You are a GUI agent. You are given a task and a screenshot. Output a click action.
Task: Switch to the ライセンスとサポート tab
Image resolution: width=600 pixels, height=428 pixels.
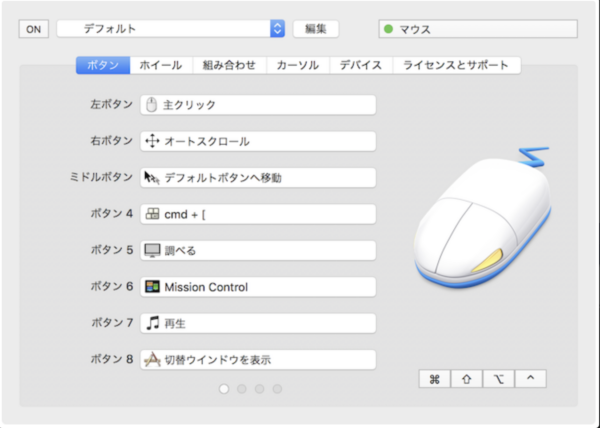(x=456, y=65)
